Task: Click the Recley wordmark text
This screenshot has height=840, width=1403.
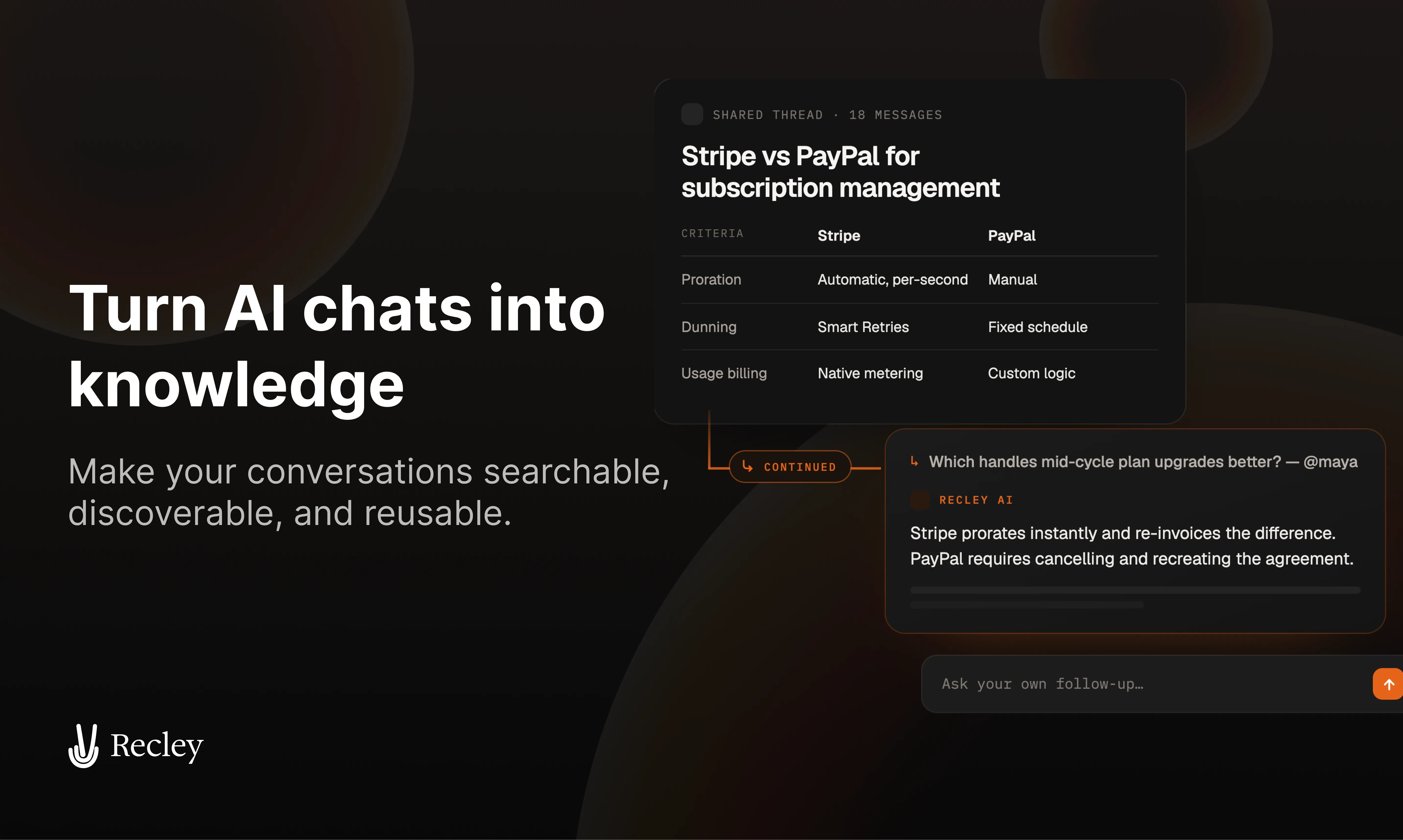Action: pyautogui.click(x=157, y=746)
